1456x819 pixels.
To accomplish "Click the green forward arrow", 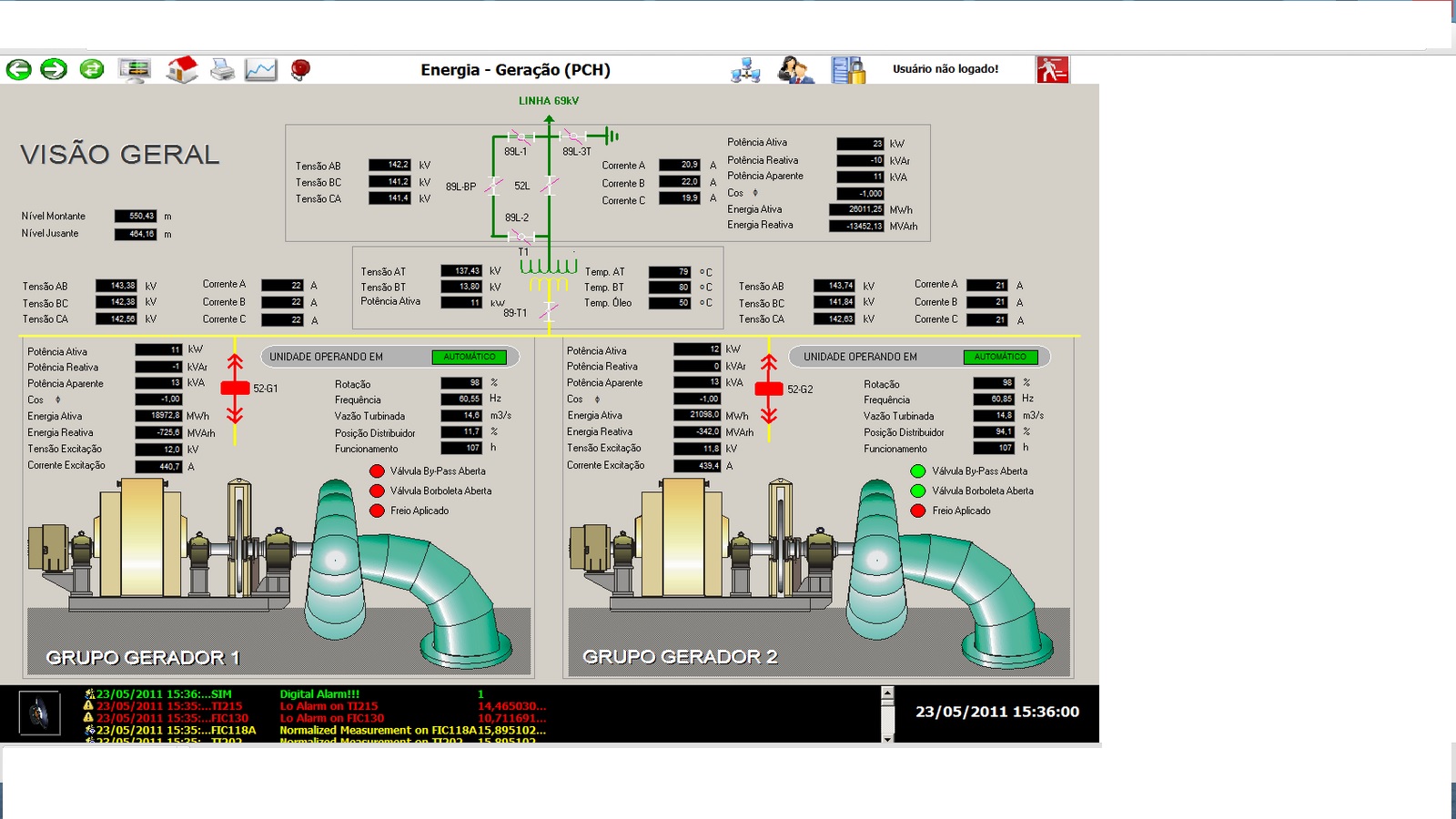I will click(x=55, y=69).
